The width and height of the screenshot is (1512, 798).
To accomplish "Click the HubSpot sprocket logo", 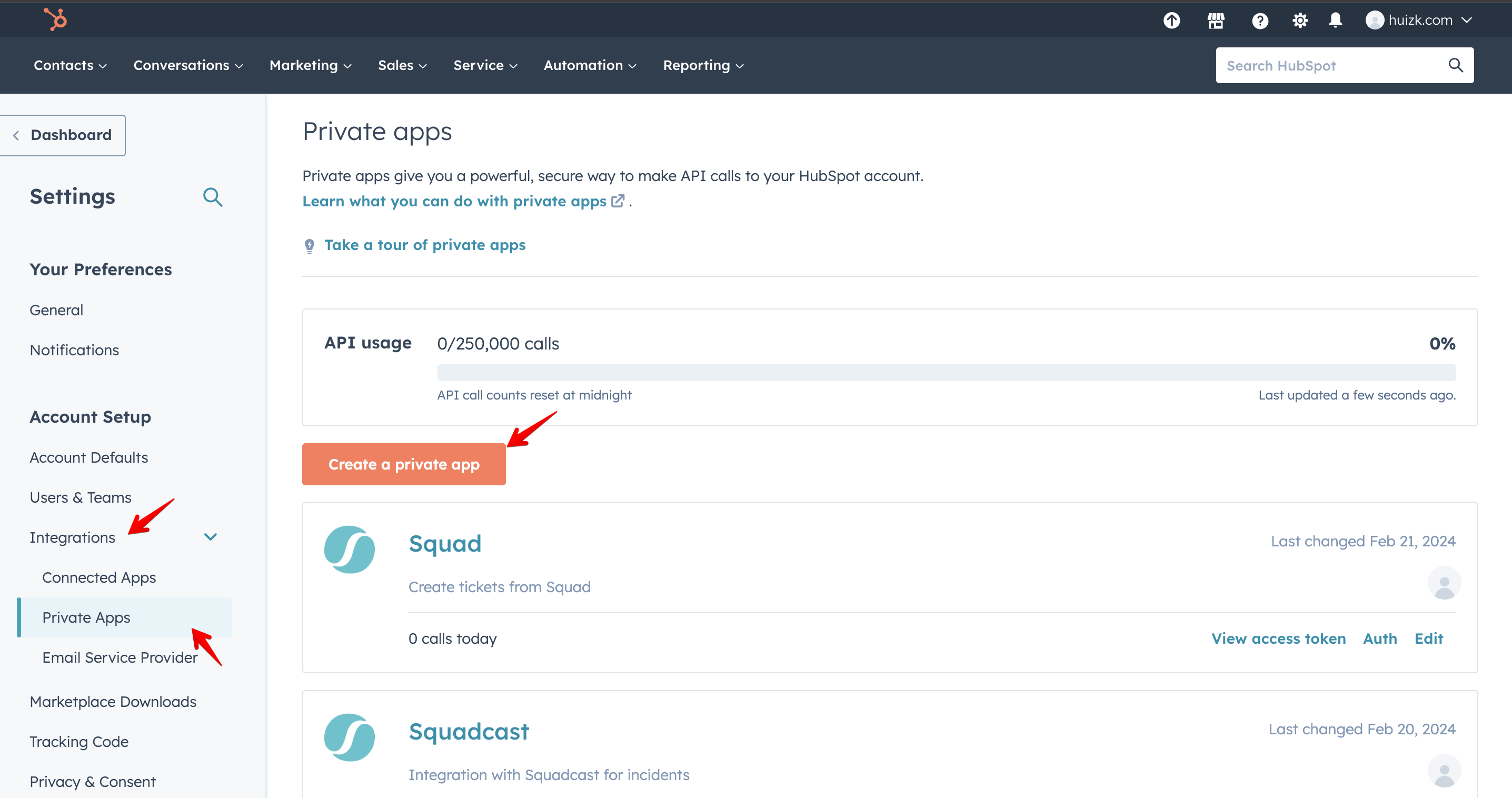I will pos(55,19).
